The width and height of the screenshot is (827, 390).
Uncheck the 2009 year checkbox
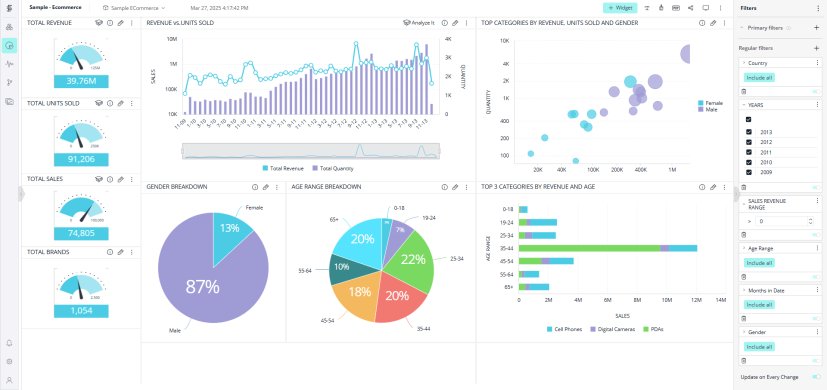749,172
